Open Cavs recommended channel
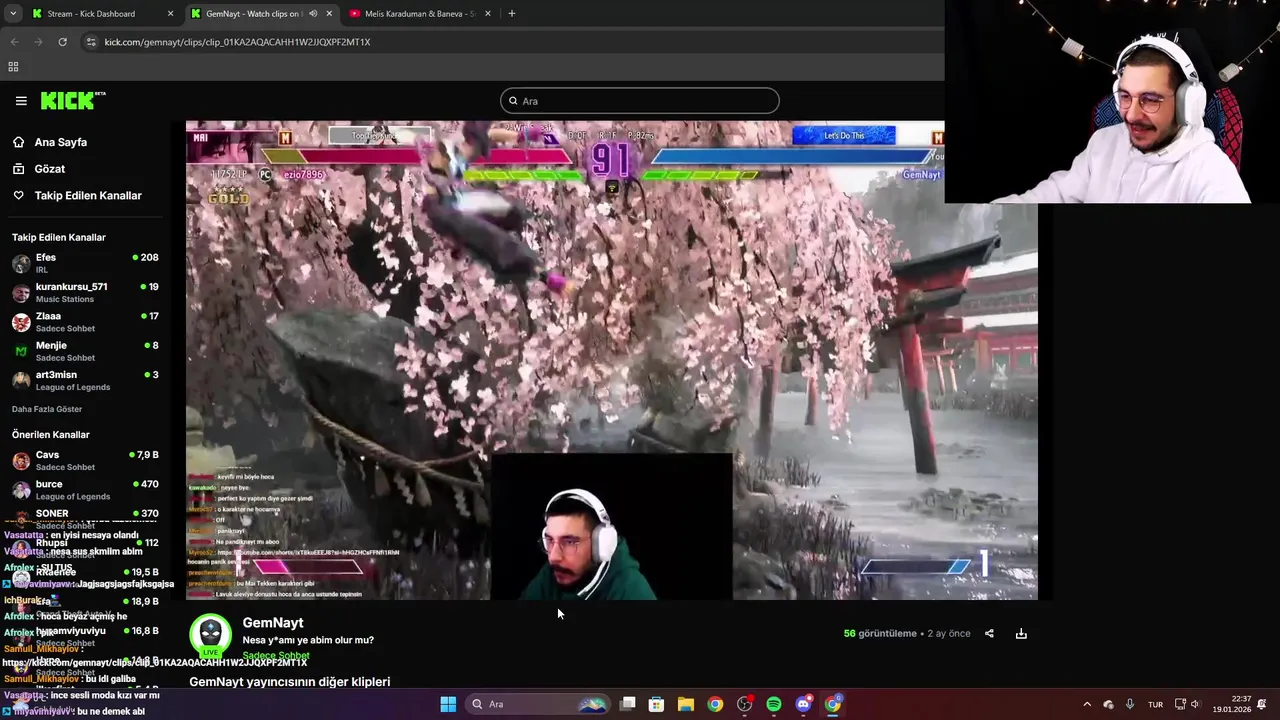This screenshot has height=720, width=1280. [x=85, y=461]
